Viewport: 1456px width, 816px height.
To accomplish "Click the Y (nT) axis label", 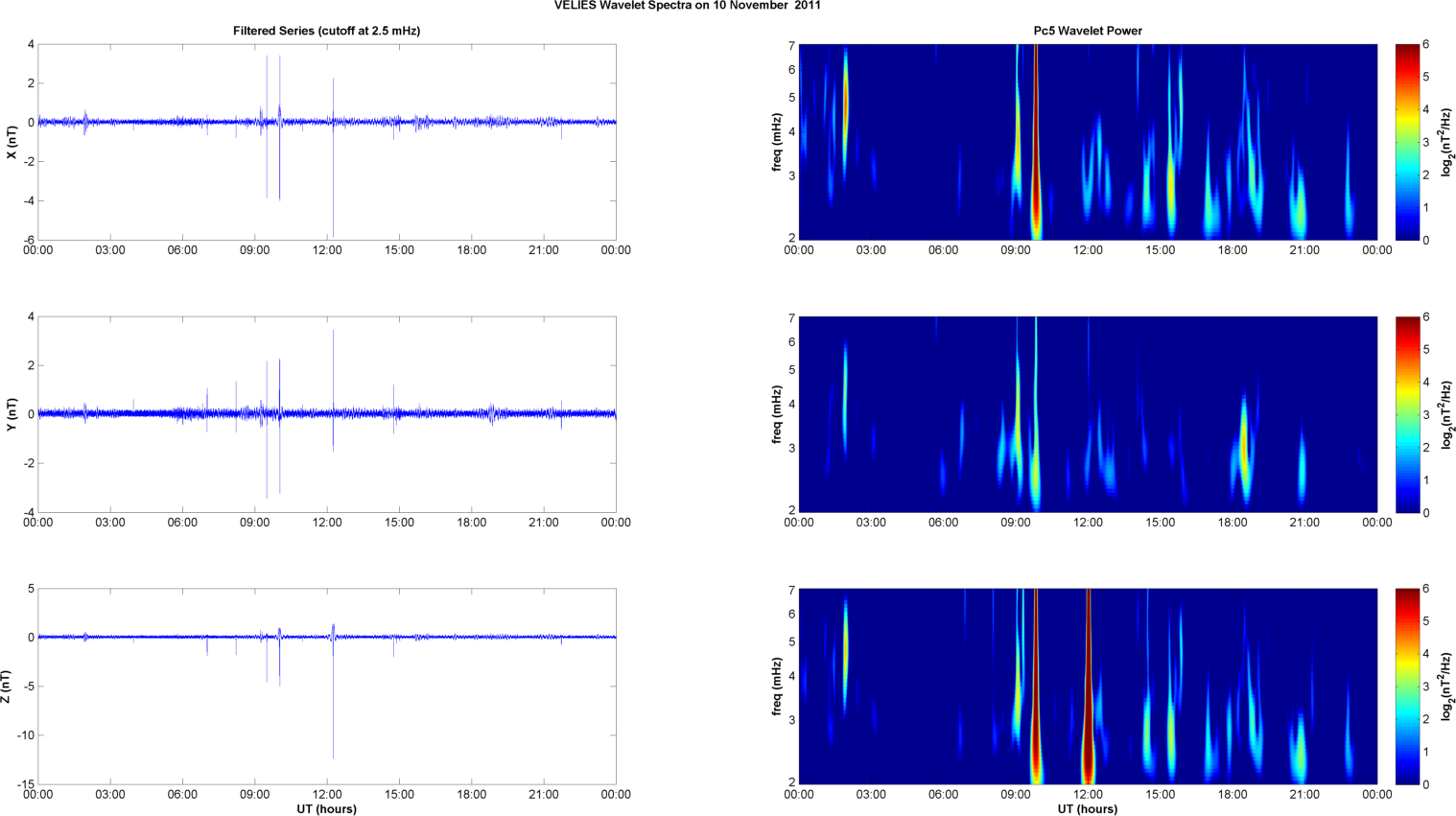I will point(12,414).
